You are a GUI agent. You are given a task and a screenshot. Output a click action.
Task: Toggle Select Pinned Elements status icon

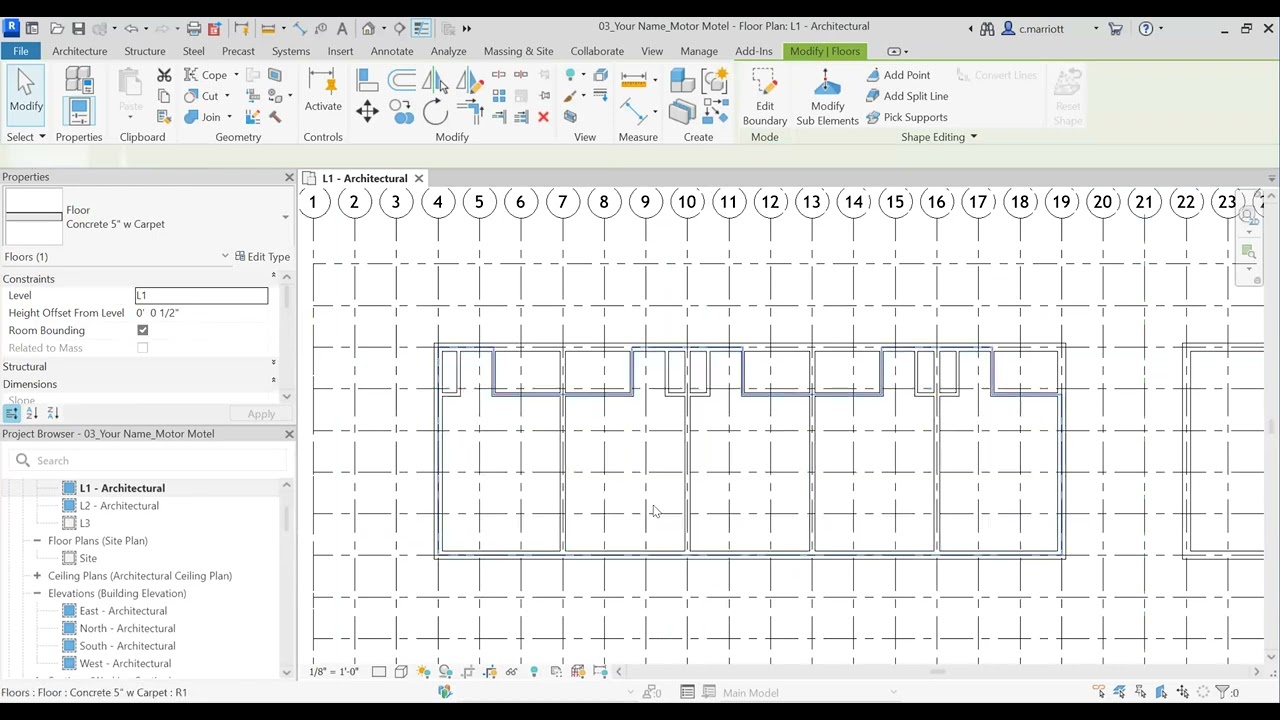(1141, 692)
